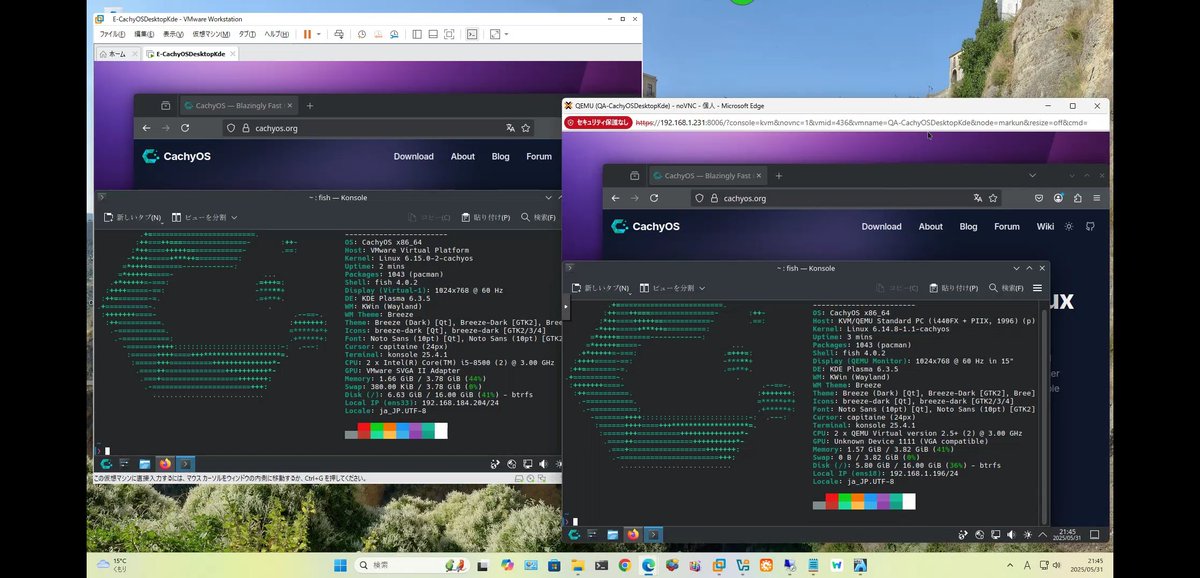This screenshot has width=1200, height=578.
Task: Click Download link in VMware guest CachyOS site
Action: coord(413,157)
